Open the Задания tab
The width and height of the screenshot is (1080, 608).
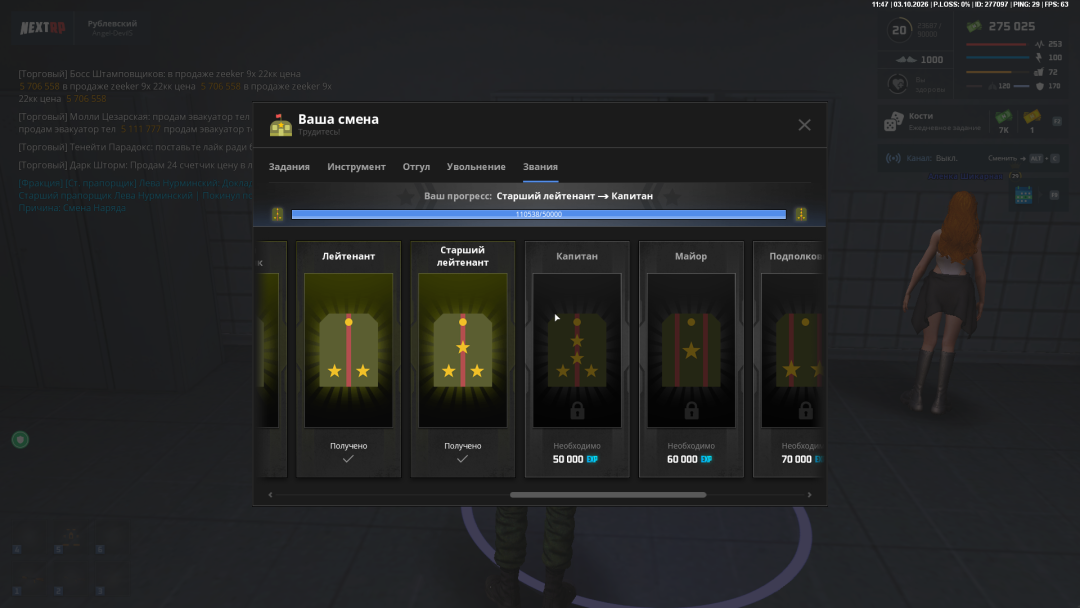point(289,167)
